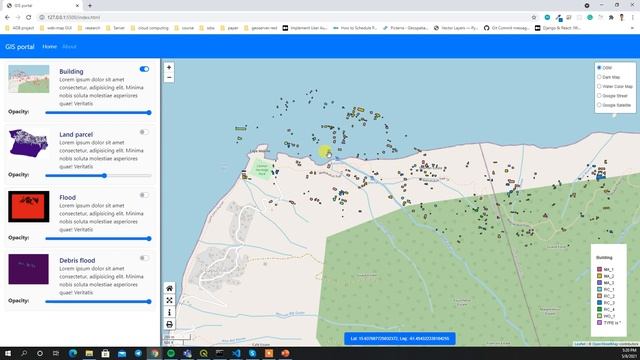Reset map to home view
This screenshot has width=640, height=360.
coord(169,288)
